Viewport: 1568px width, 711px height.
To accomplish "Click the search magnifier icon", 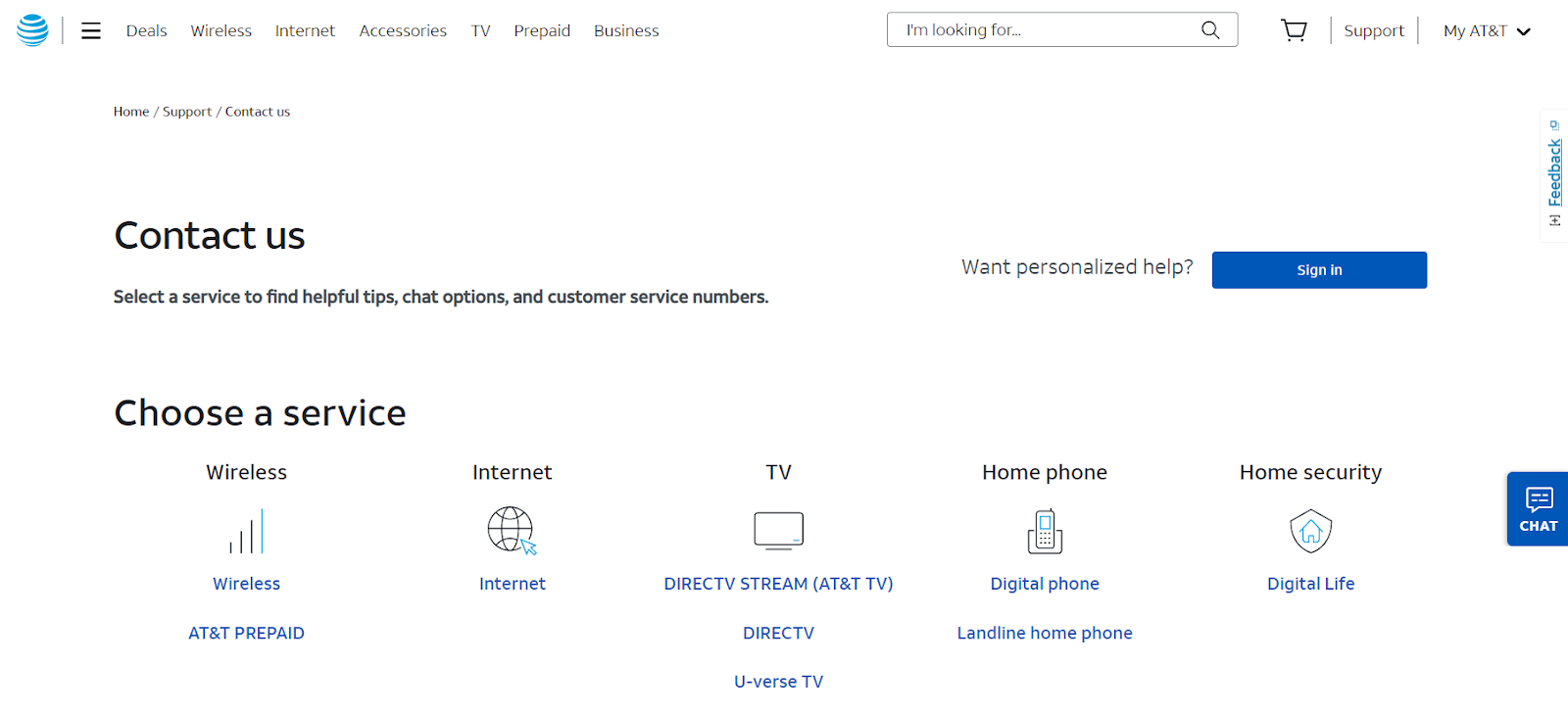I will click(x=1210, y=30).
